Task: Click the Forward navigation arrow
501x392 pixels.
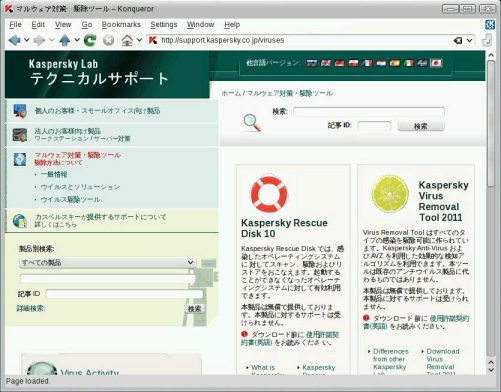Action: [39, 40]
